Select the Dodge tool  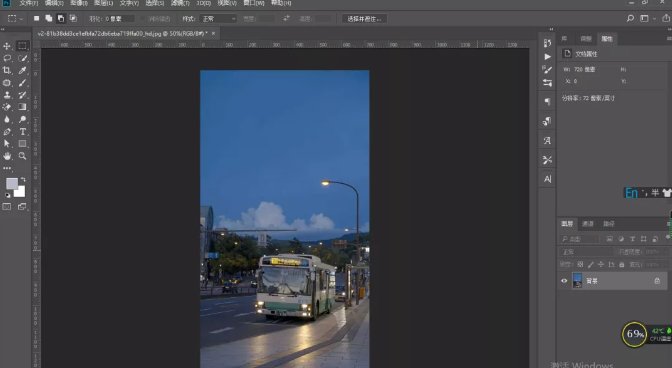click(x=23, y=119)
